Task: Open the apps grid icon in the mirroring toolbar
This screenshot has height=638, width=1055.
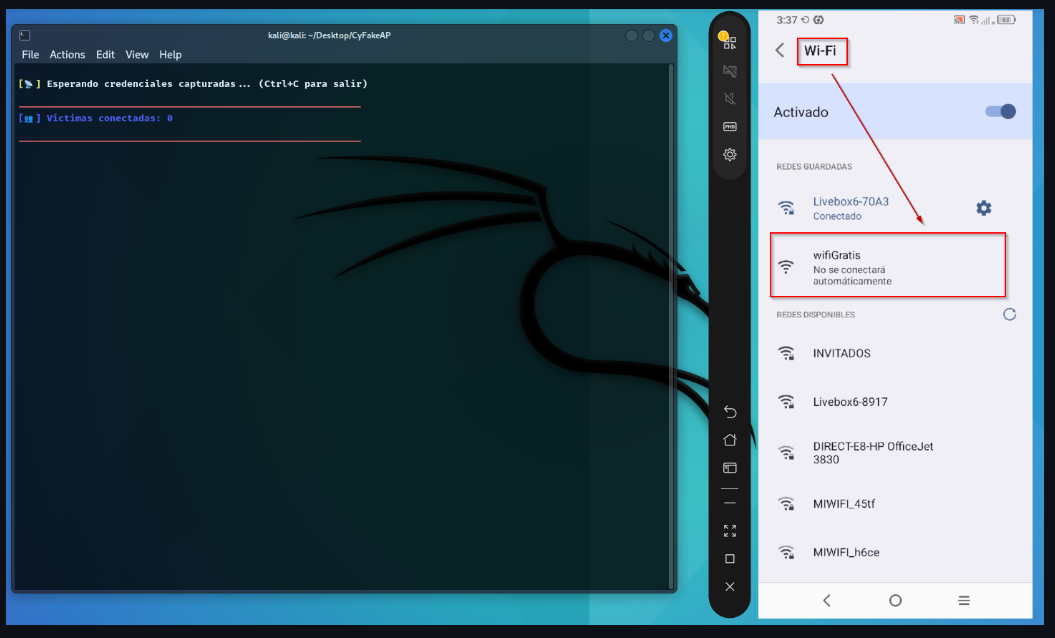Action: click(x=729, y=42)
